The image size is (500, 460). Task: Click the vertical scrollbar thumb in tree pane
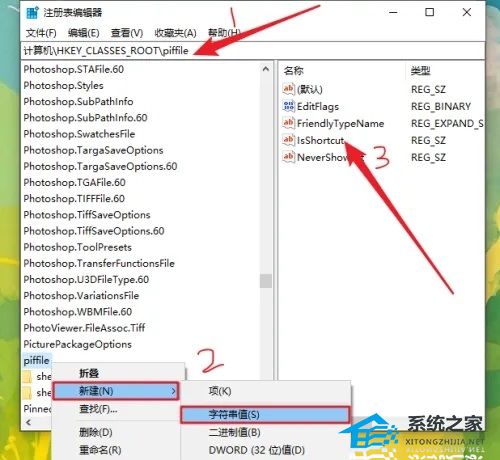(x=266, y=281)
